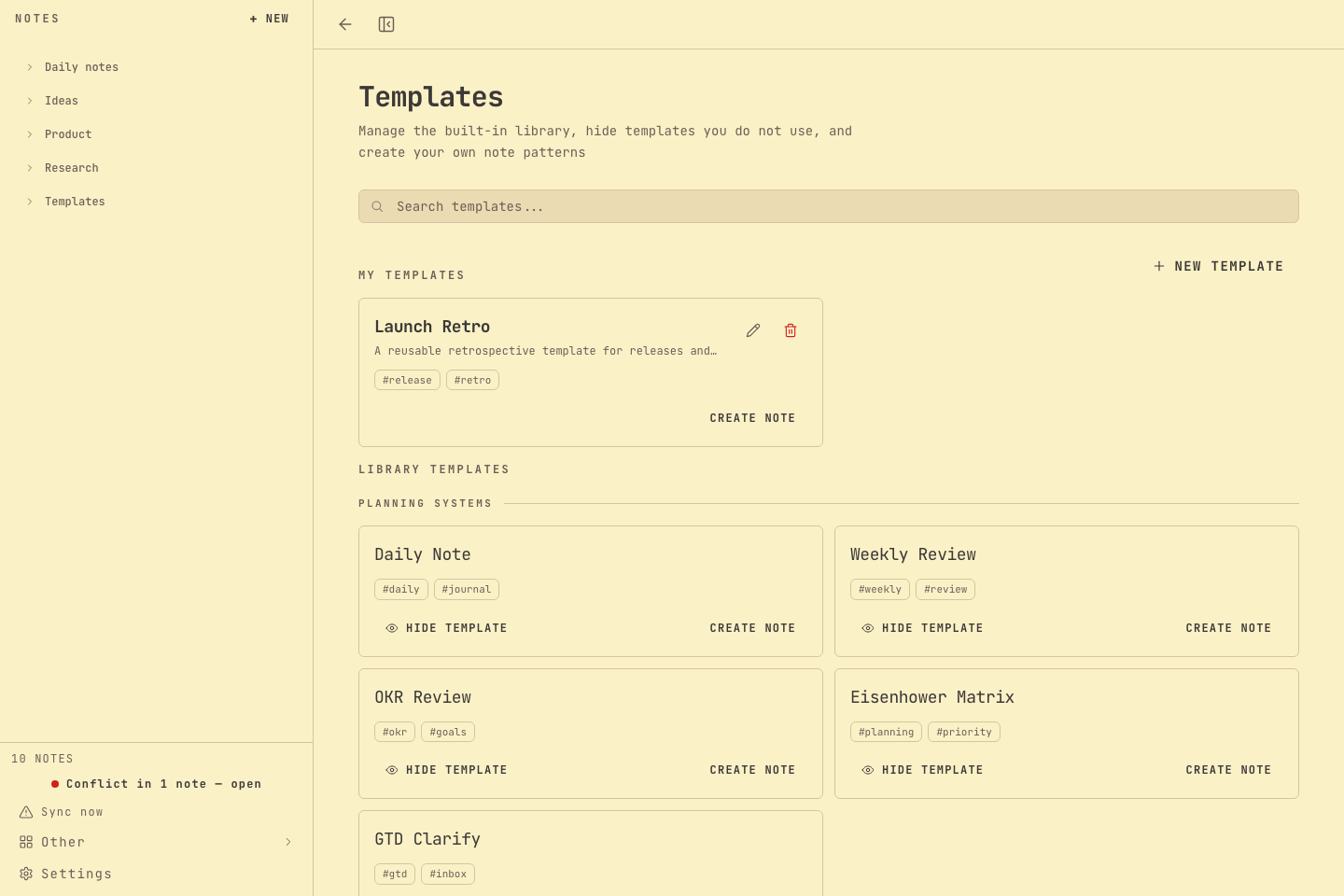Click the Sync now warning icon
Viewport: 1344px width, 896px height.
[x=26, y=812]
